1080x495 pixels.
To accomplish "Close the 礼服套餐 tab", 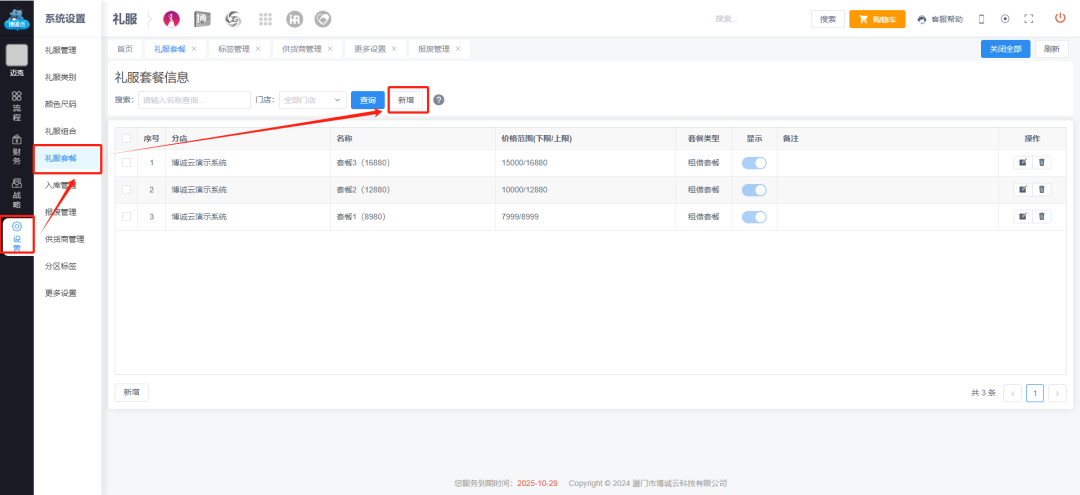I will (194, 49).
